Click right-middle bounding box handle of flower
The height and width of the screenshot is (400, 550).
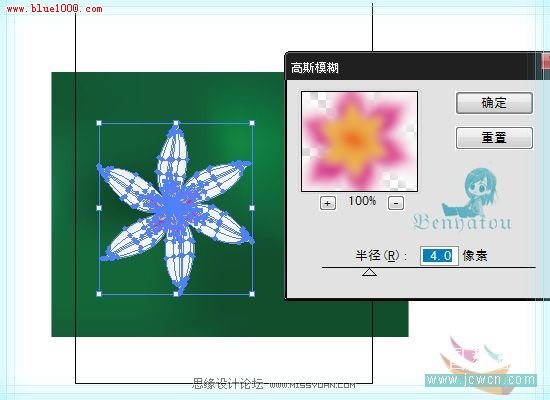click(252, 208)
